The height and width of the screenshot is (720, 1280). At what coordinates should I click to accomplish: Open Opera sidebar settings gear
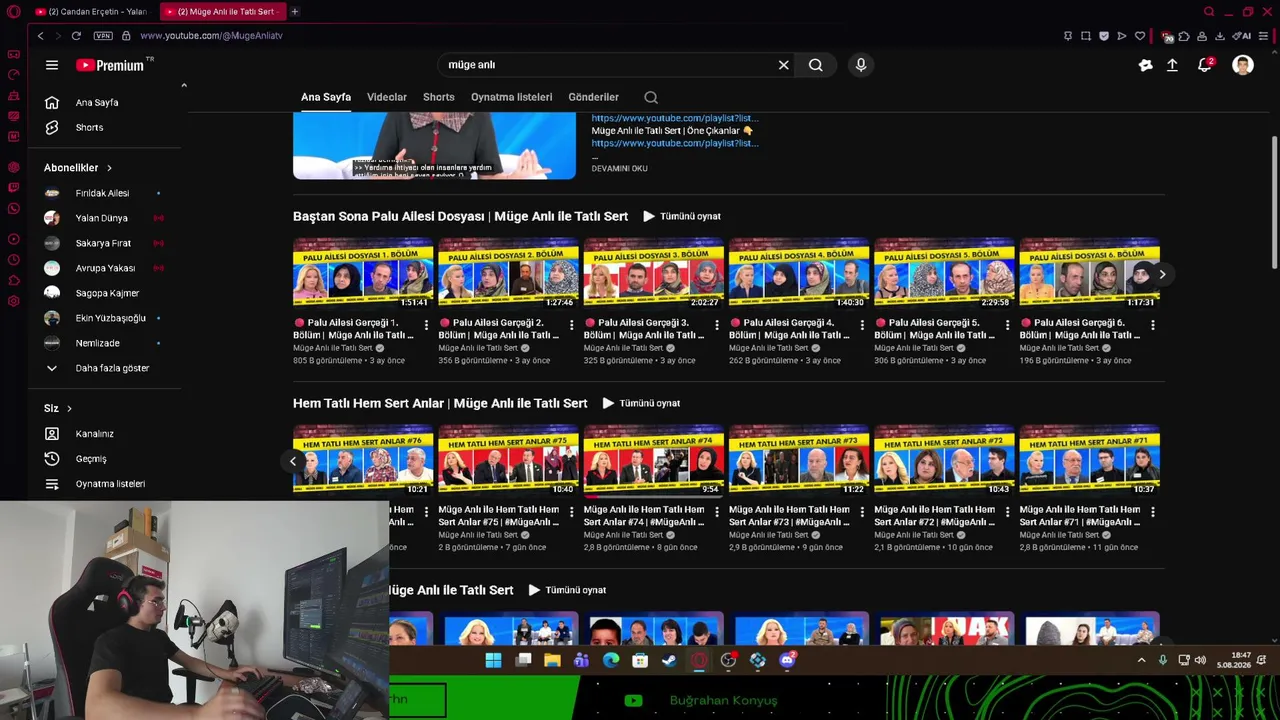point(14,301)
